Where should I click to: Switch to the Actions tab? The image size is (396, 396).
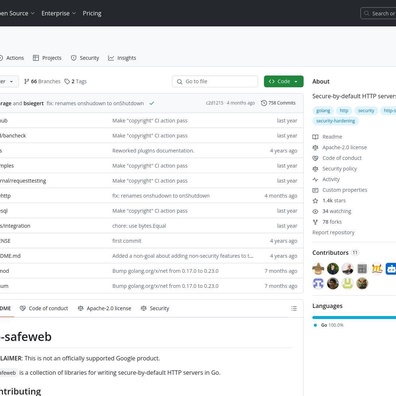point(12,58)
